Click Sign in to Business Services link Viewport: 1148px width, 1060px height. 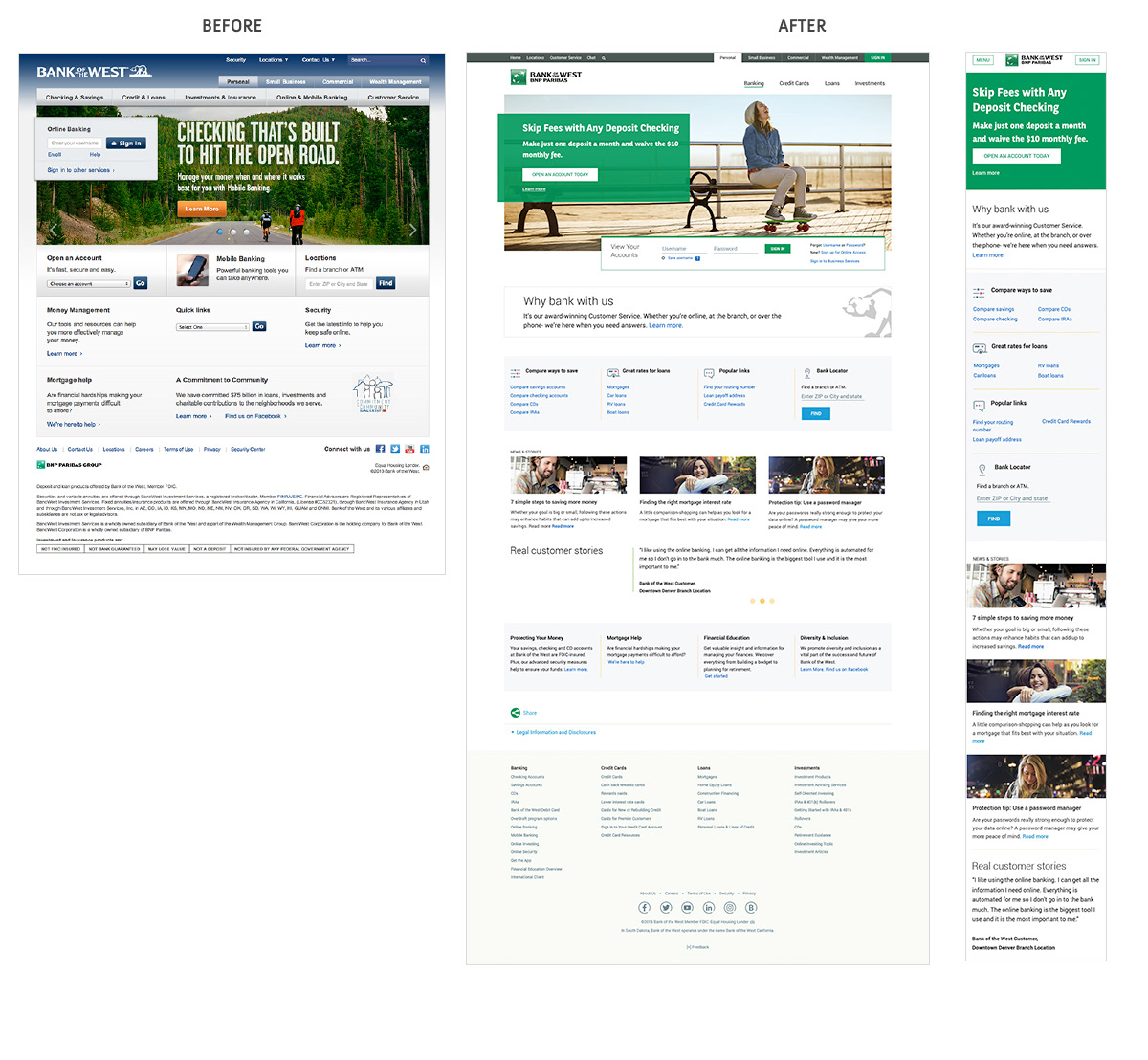click(835, 261)
